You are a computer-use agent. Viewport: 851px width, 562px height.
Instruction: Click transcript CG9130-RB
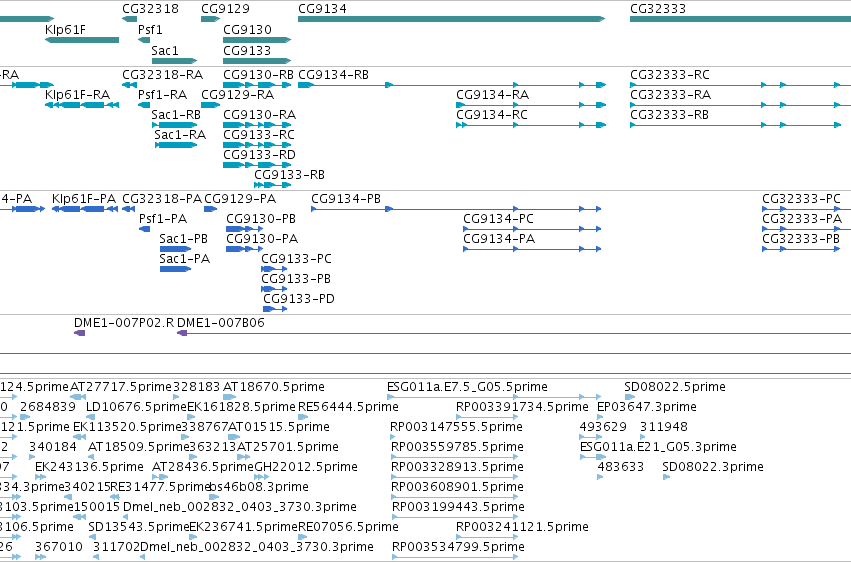click(x=257, y=85)
